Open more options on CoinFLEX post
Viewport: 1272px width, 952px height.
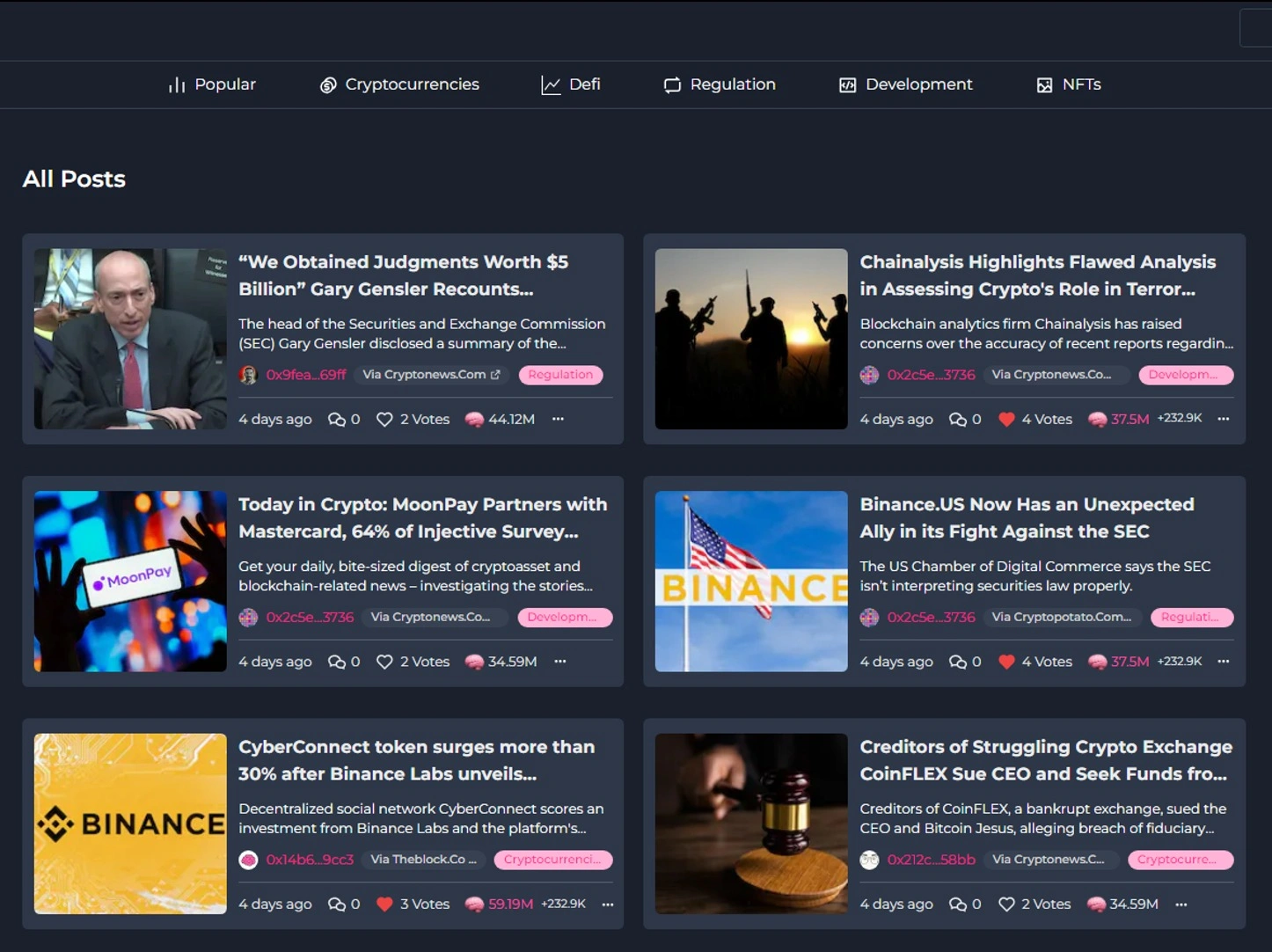pyautogui.click(x=1181, y=904)
